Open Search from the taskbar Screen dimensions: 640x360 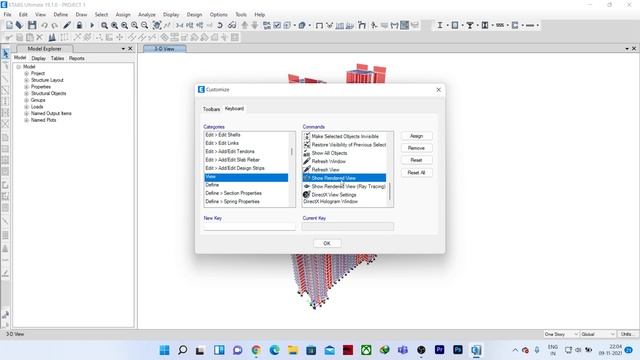(183, 350)
